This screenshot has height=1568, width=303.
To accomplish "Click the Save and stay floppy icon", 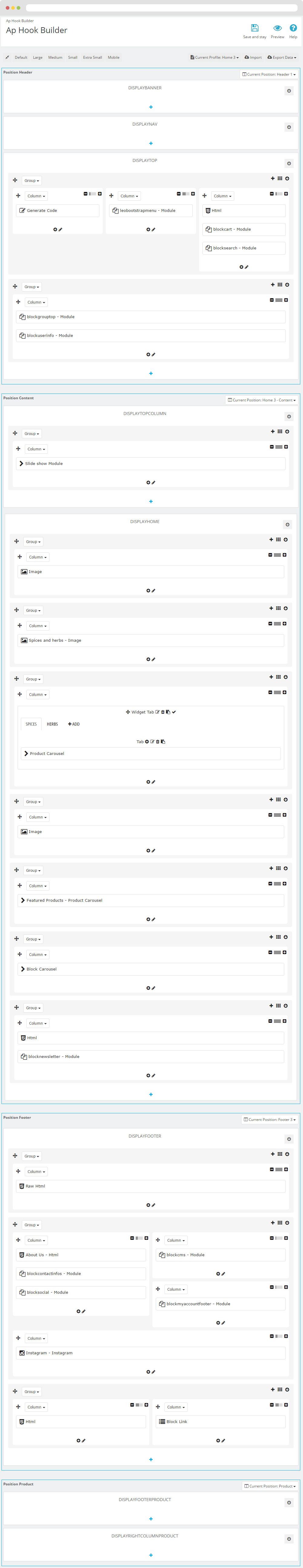I will click(254, 28).
